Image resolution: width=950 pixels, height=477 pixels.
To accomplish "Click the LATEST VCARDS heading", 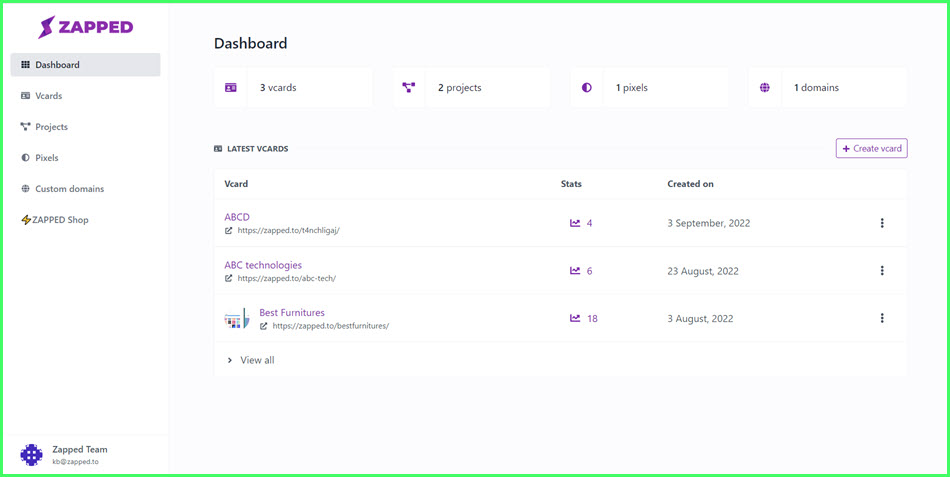I will point(257,148).
